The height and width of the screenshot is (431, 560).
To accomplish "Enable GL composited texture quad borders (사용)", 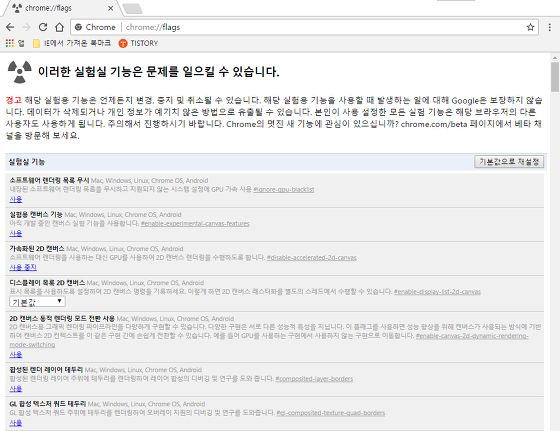I will tap(16, 423).
